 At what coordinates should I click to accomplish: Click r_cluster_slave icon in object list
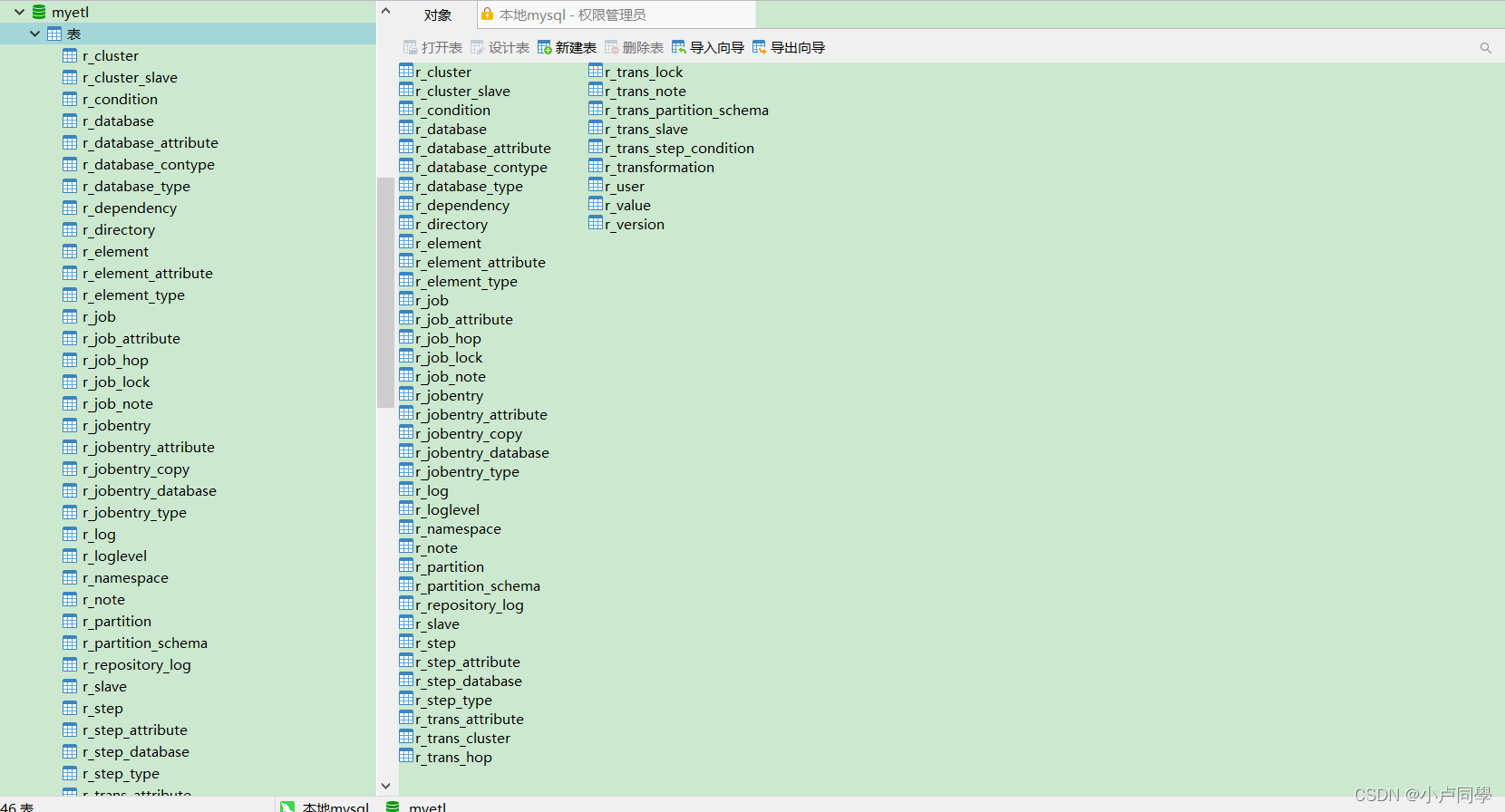coord(406,90)
